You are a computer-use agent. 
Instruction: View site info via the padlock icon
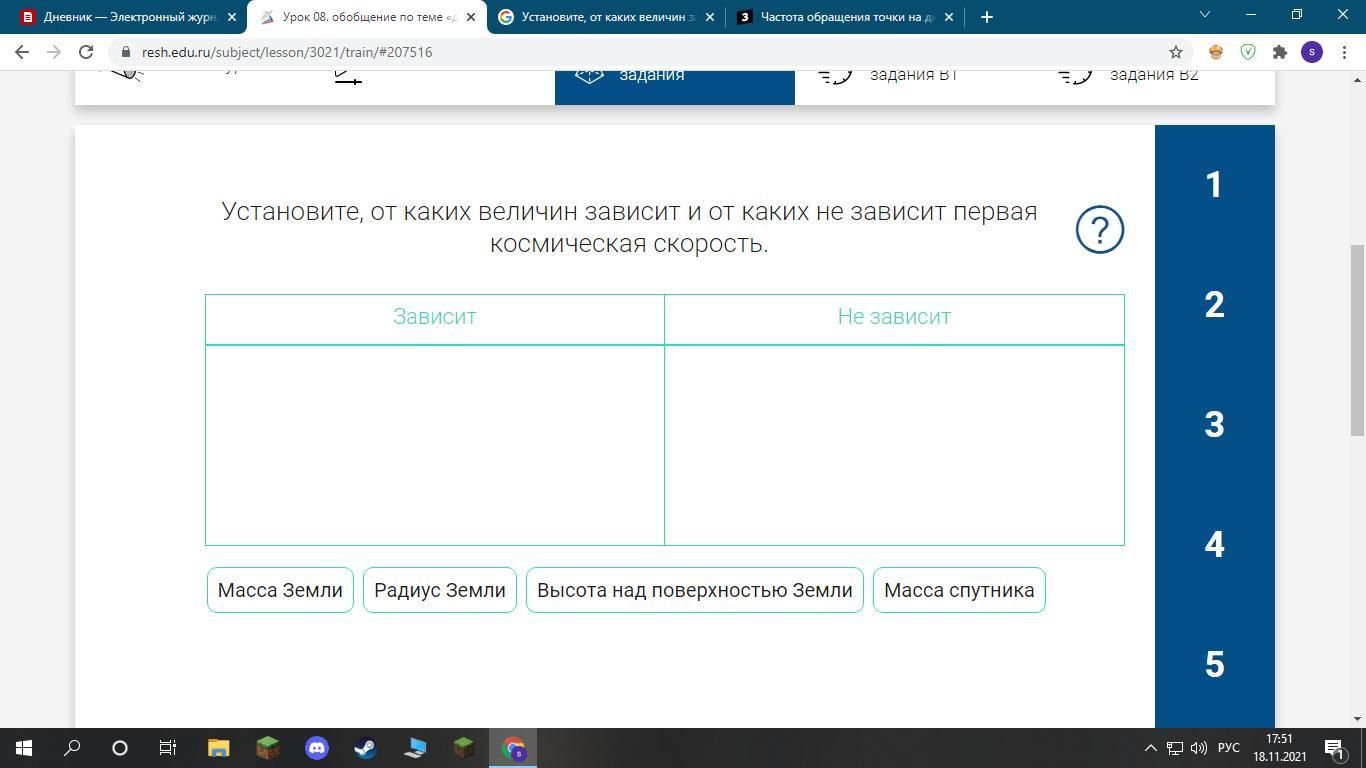(x=126, y=52)
